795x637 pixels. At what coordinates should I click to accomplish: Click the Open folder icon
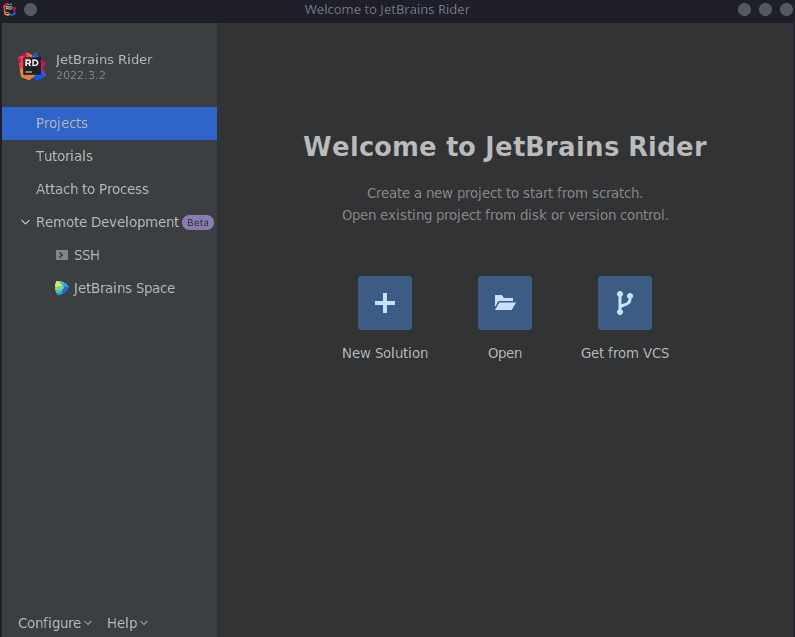[x=505, y=303]
